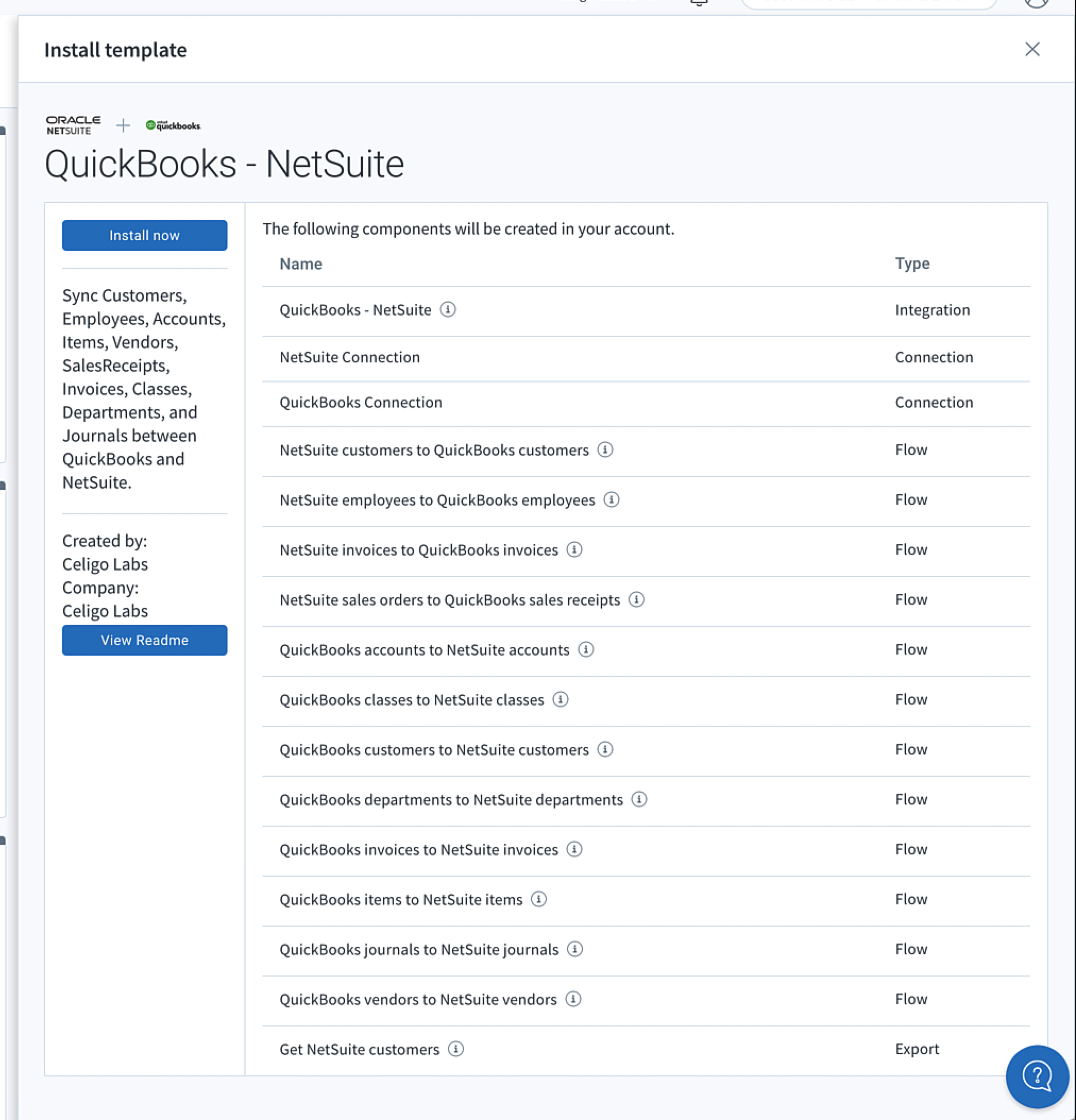Screen dimensions: 1076x1120
Task: Click info icon for NetSuite customers to QuickBooks customers
Action: (x=605, y=449)
